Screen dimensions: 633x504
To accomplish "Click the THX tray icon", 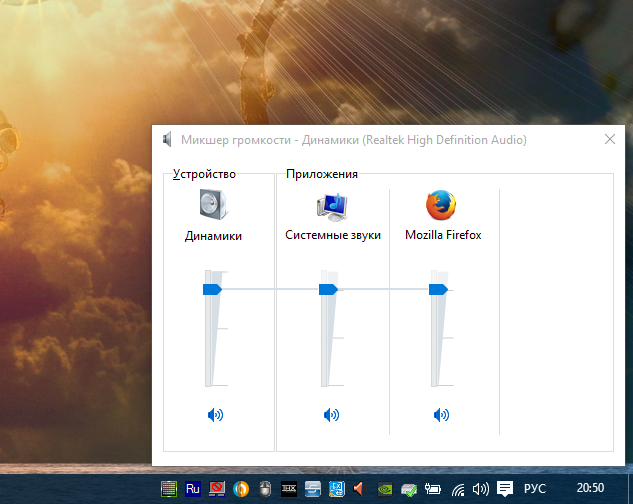I will [289, 489].
